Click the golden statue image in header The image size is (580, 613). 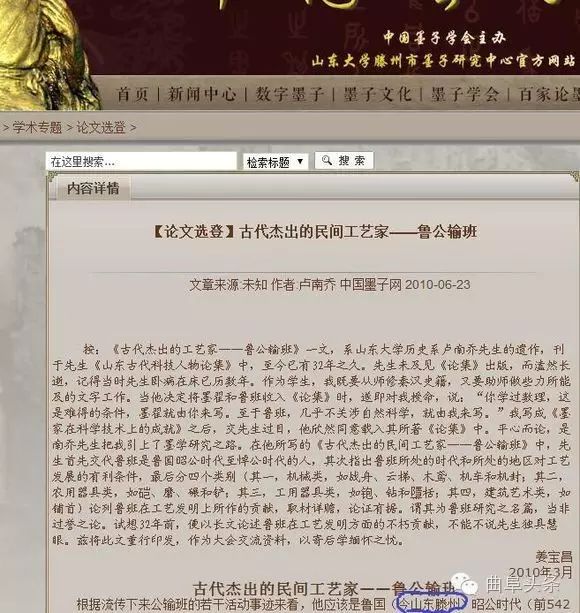tap(46, 55)
